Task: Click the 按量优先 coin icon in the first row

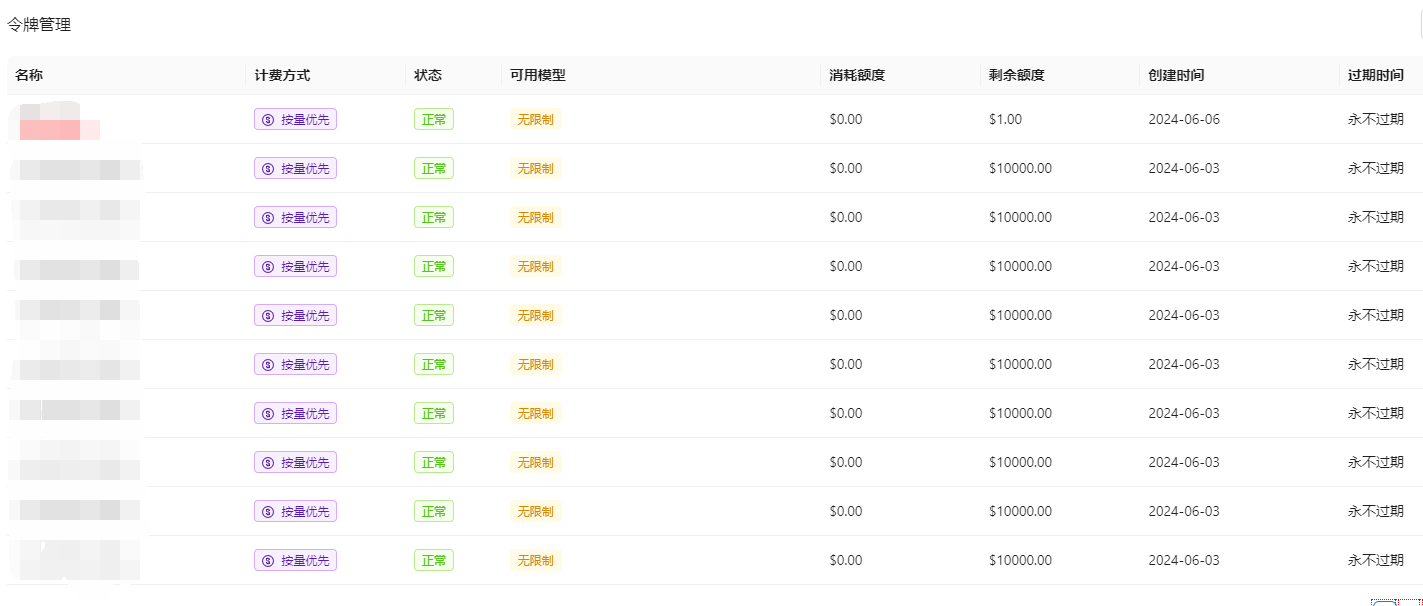Action: click(x=268, y=119)
